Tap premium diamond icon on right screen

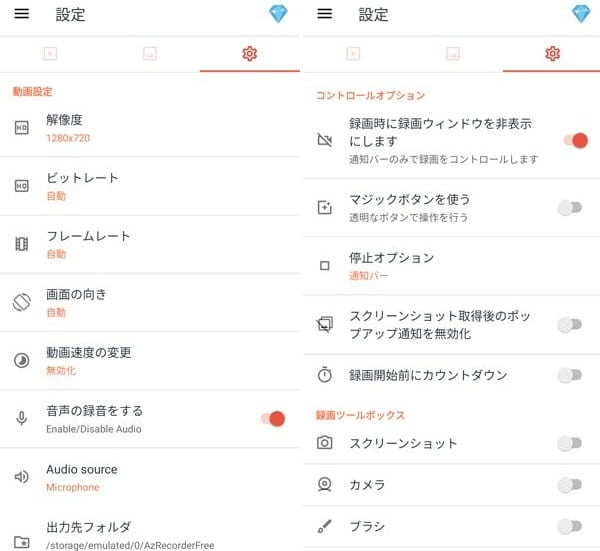pyautogui.click(x=581, y=14)
